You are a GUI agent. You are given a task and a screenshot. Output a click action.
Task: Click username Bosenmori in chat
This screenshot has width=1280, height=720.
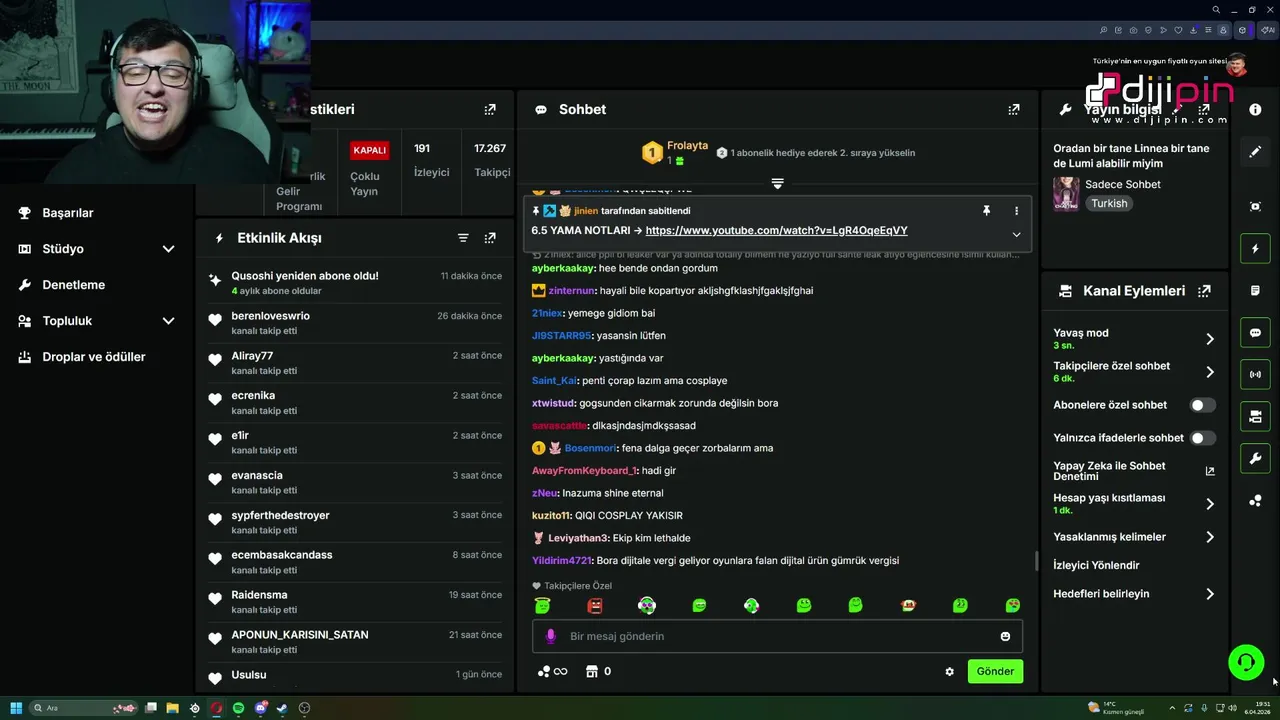592,448
